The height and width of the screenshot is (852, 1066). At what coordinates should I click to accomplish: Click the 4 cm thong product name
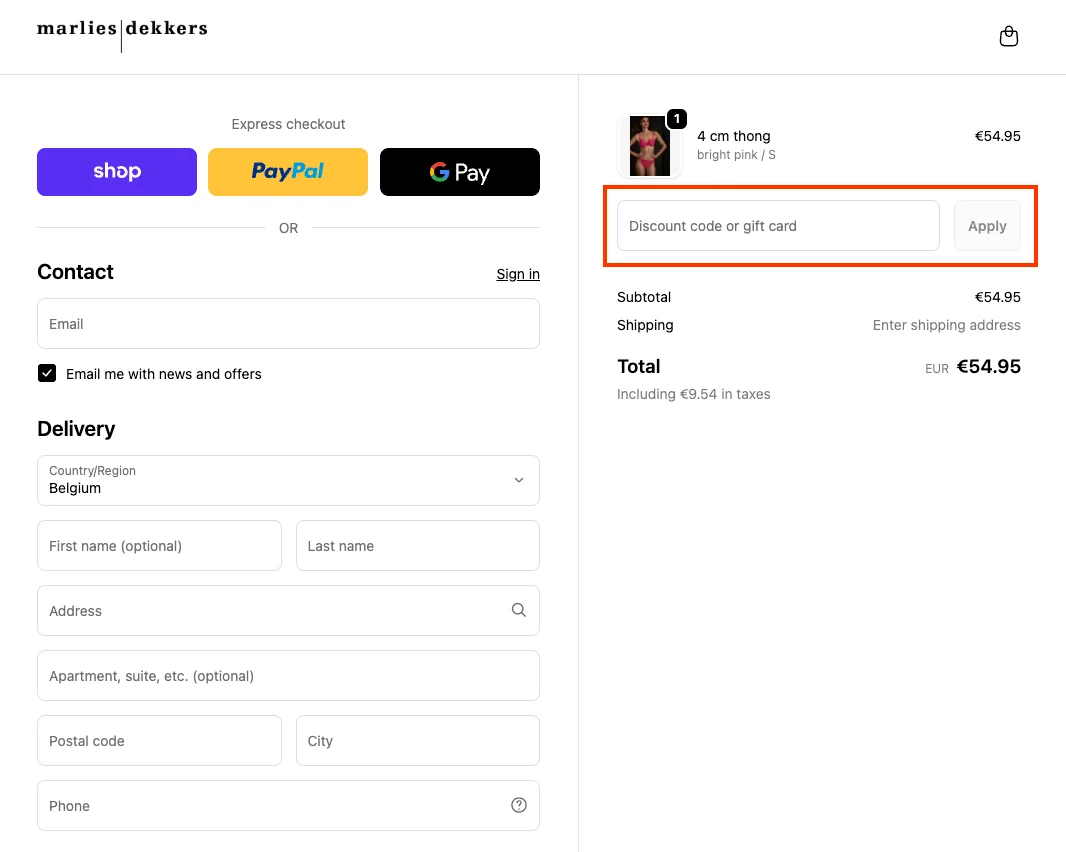pyautogui.click(x=734, y=136)
